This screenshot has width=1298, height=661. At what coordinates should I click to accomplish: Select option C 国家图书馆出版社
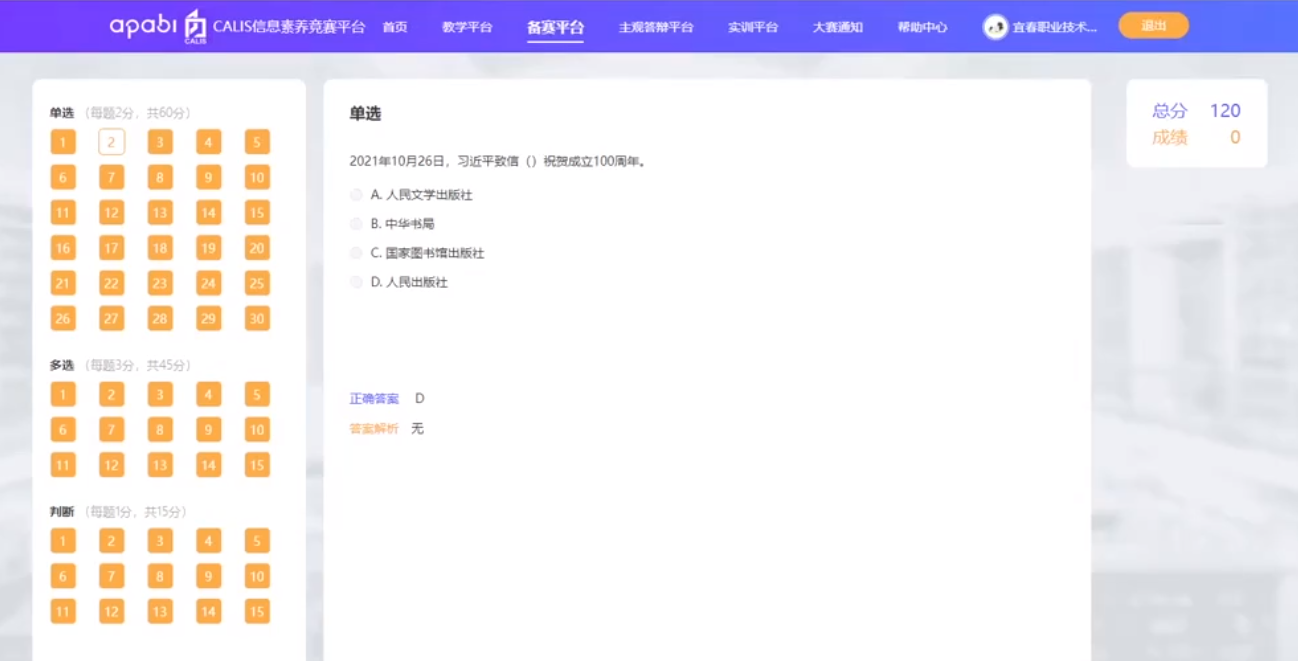point(417,253)
